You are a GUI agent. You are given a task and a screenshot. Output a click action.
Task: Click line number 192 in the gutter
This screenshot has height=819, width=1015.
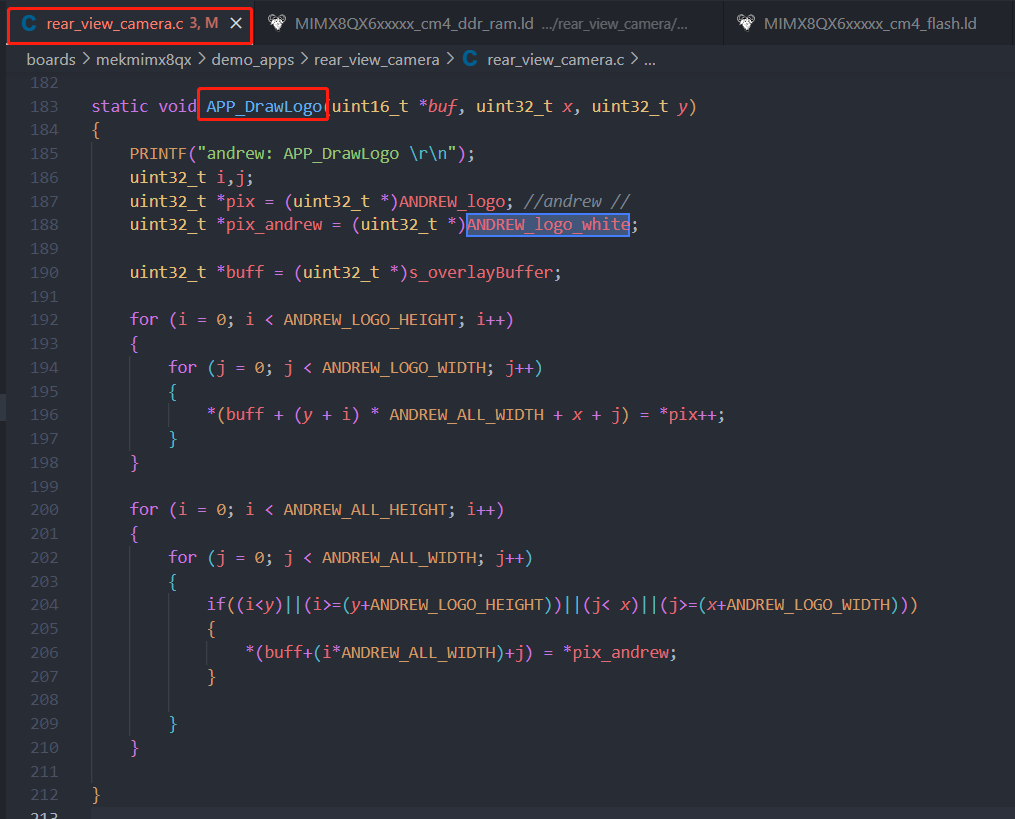[x=44, y=320]
